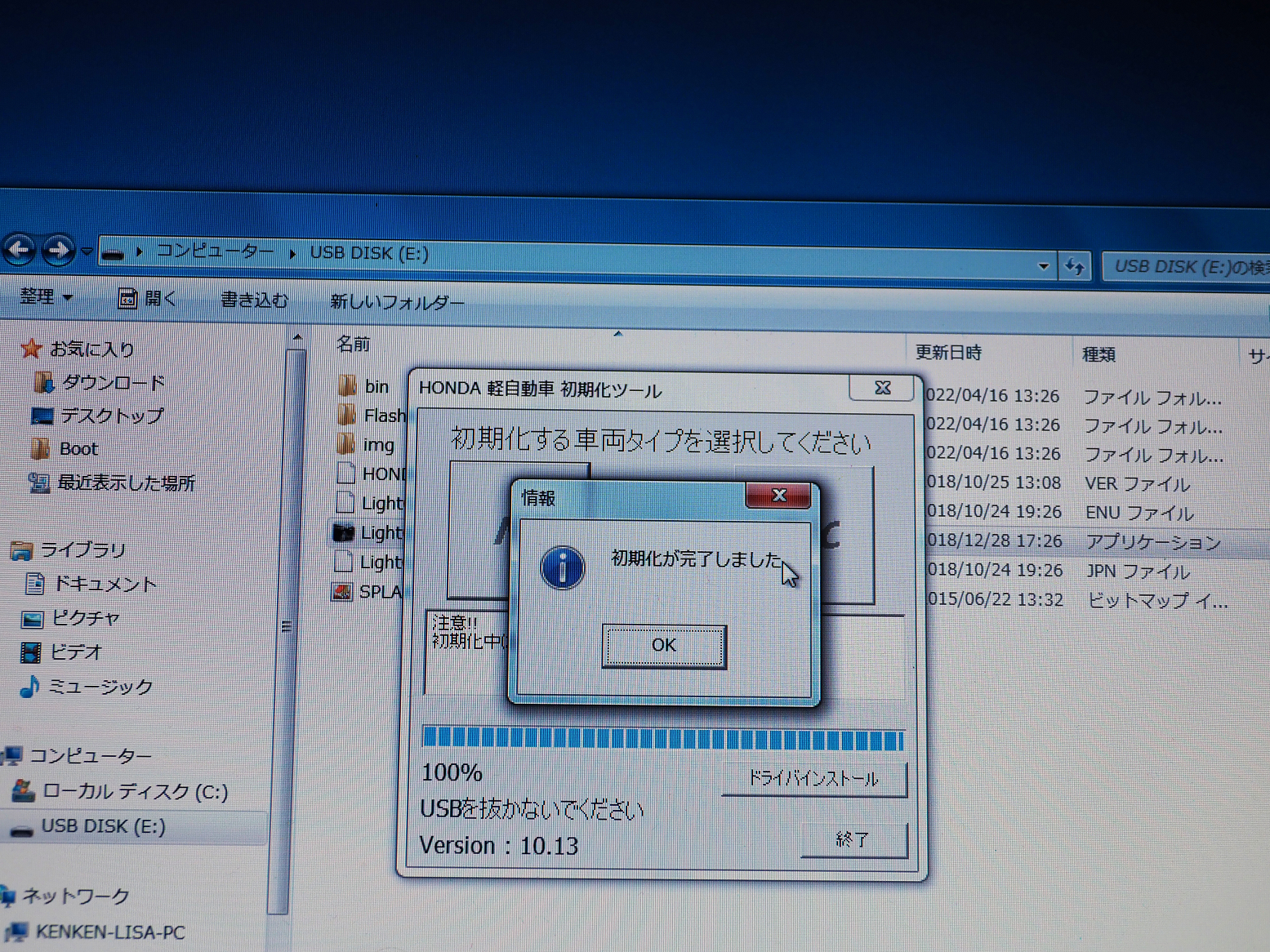Click the ミュージック note icon

[x=29, y=686]
